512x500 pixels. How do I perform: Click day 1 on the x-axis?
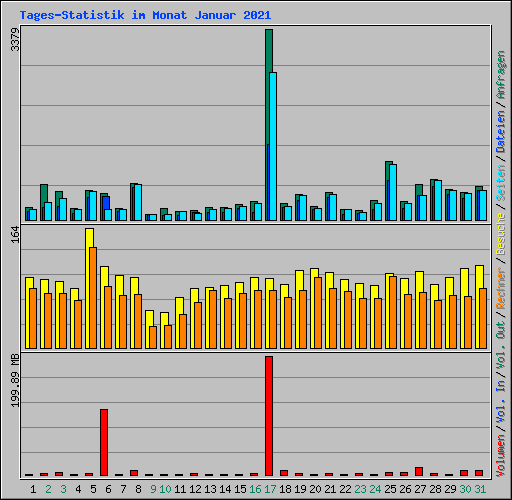33,489
